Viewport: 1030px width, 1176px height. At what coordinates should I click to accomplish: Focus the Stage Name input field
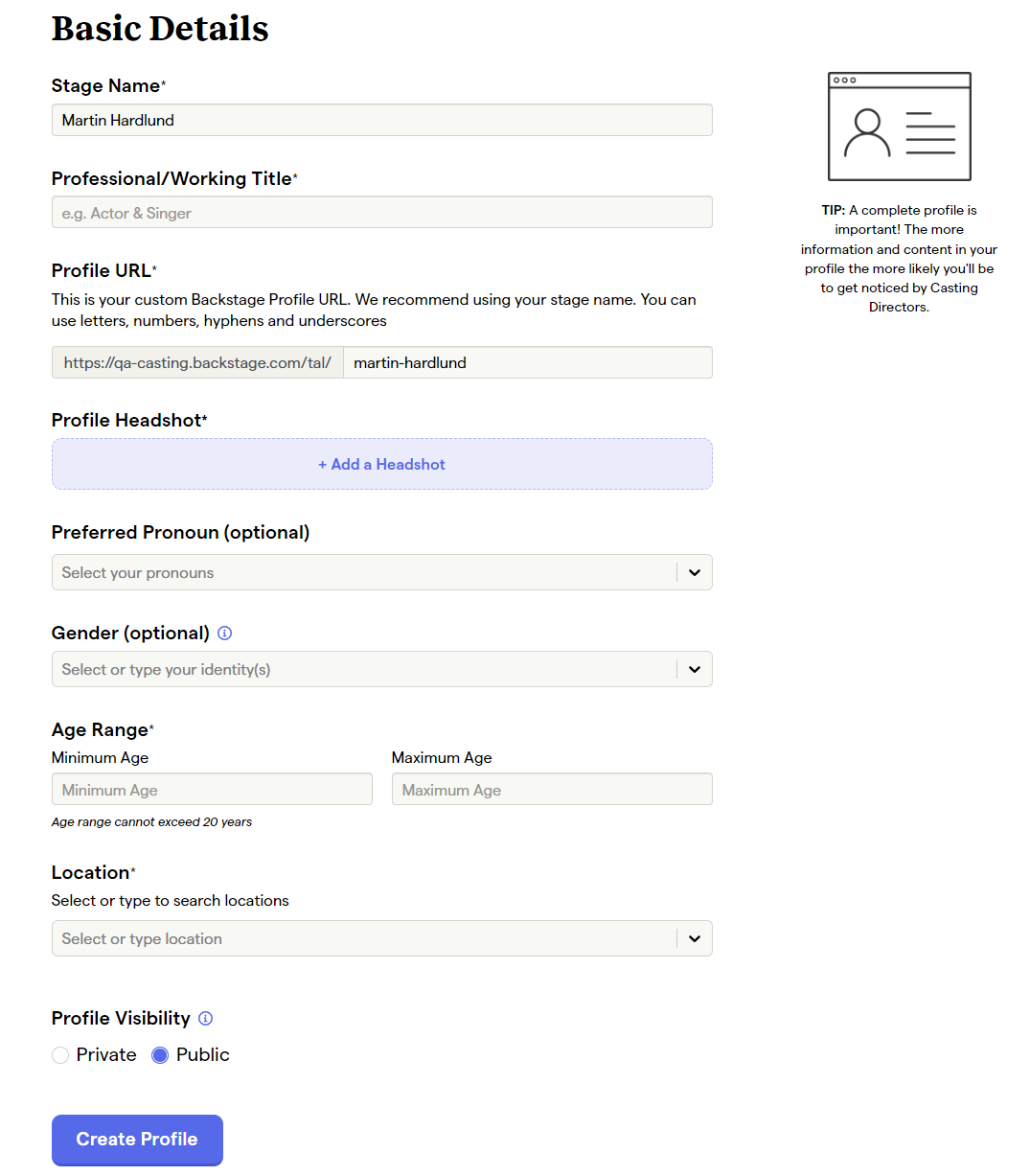tap(382, 121)
